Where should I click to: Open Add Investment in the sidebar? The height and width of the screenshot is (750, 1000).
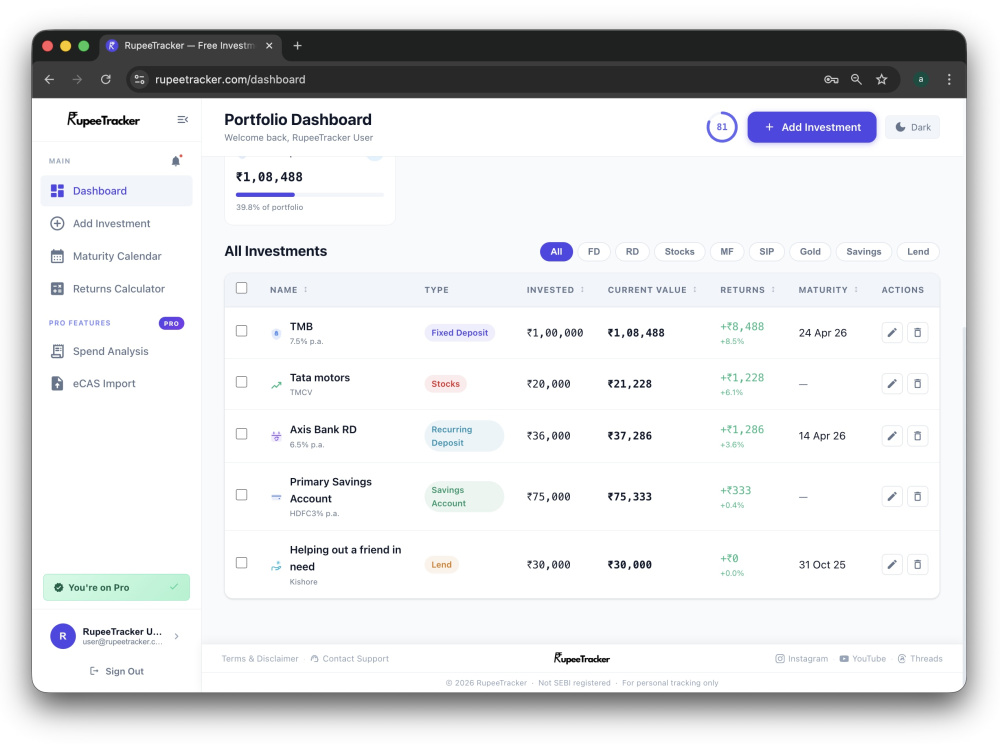(117, 223)
